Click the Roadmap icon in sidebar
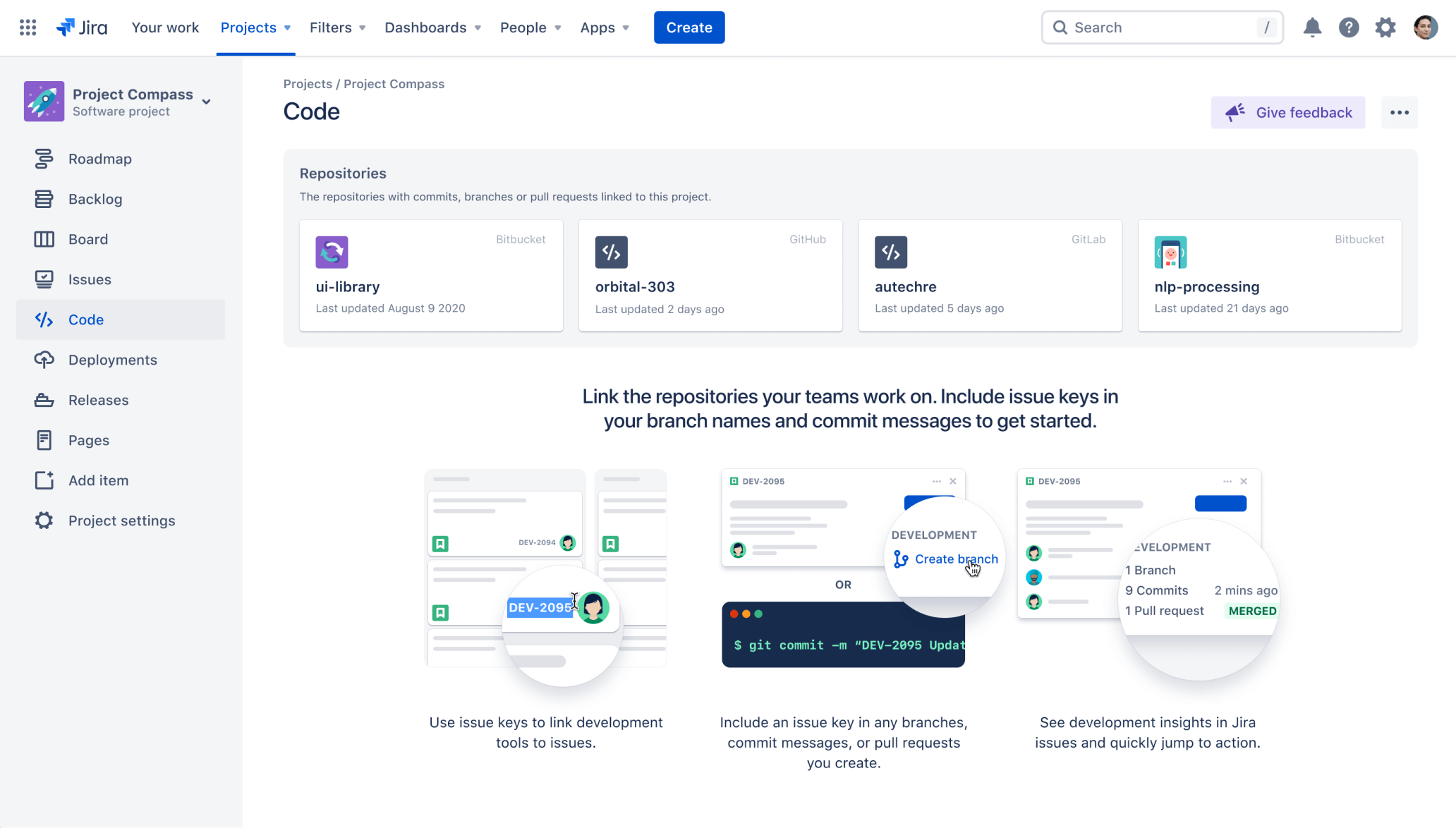 (43, 158)
